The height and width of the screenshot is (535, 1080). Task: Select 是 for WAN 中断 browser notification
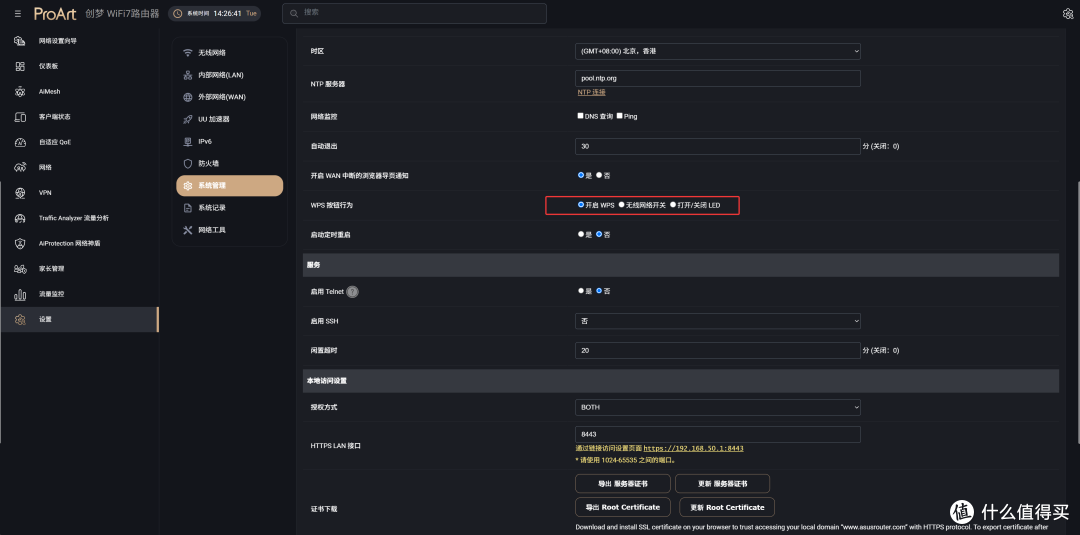[581, 175]
